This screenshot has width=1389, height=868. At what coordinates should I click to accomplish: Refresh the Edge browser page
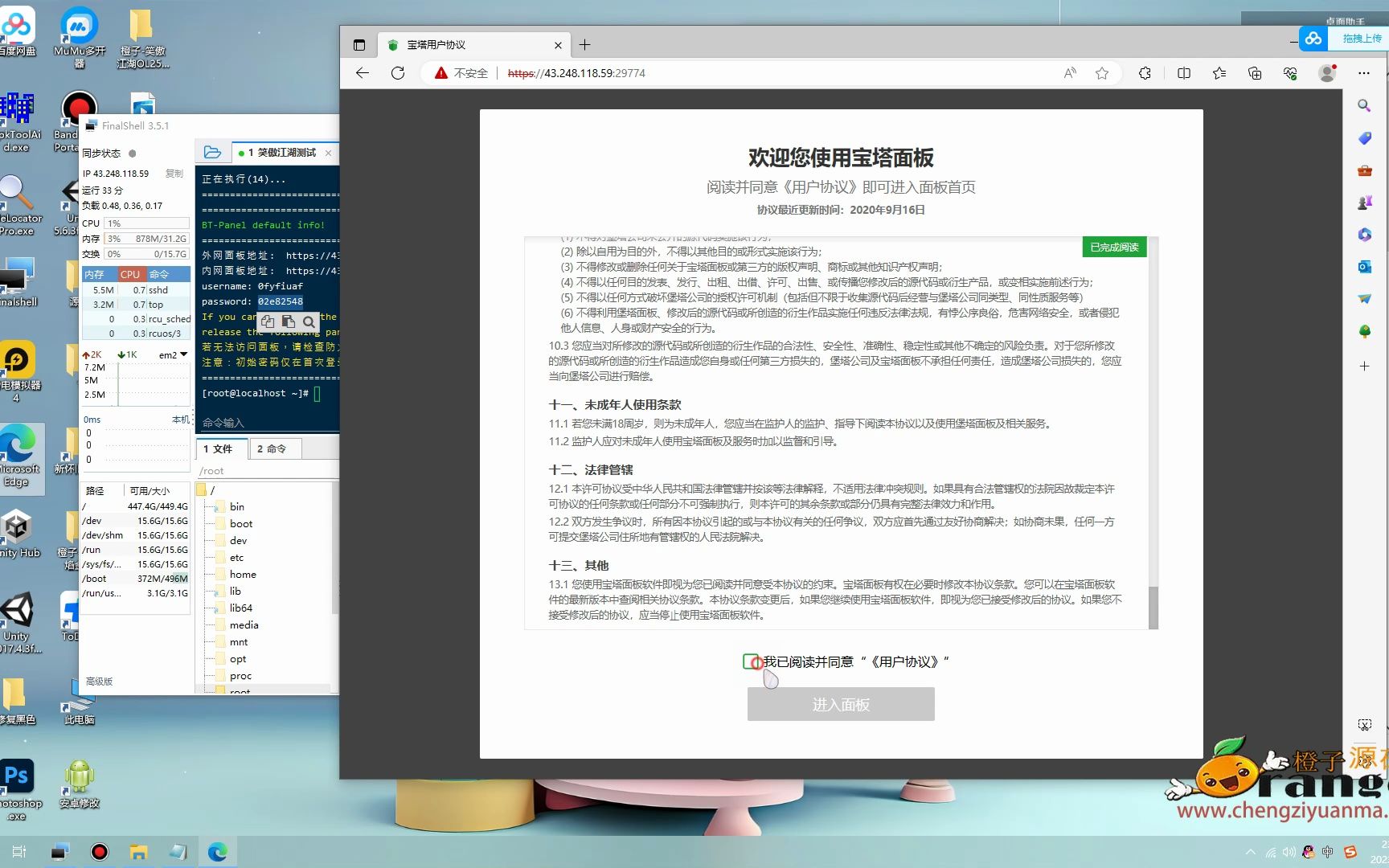click(398, 73)
